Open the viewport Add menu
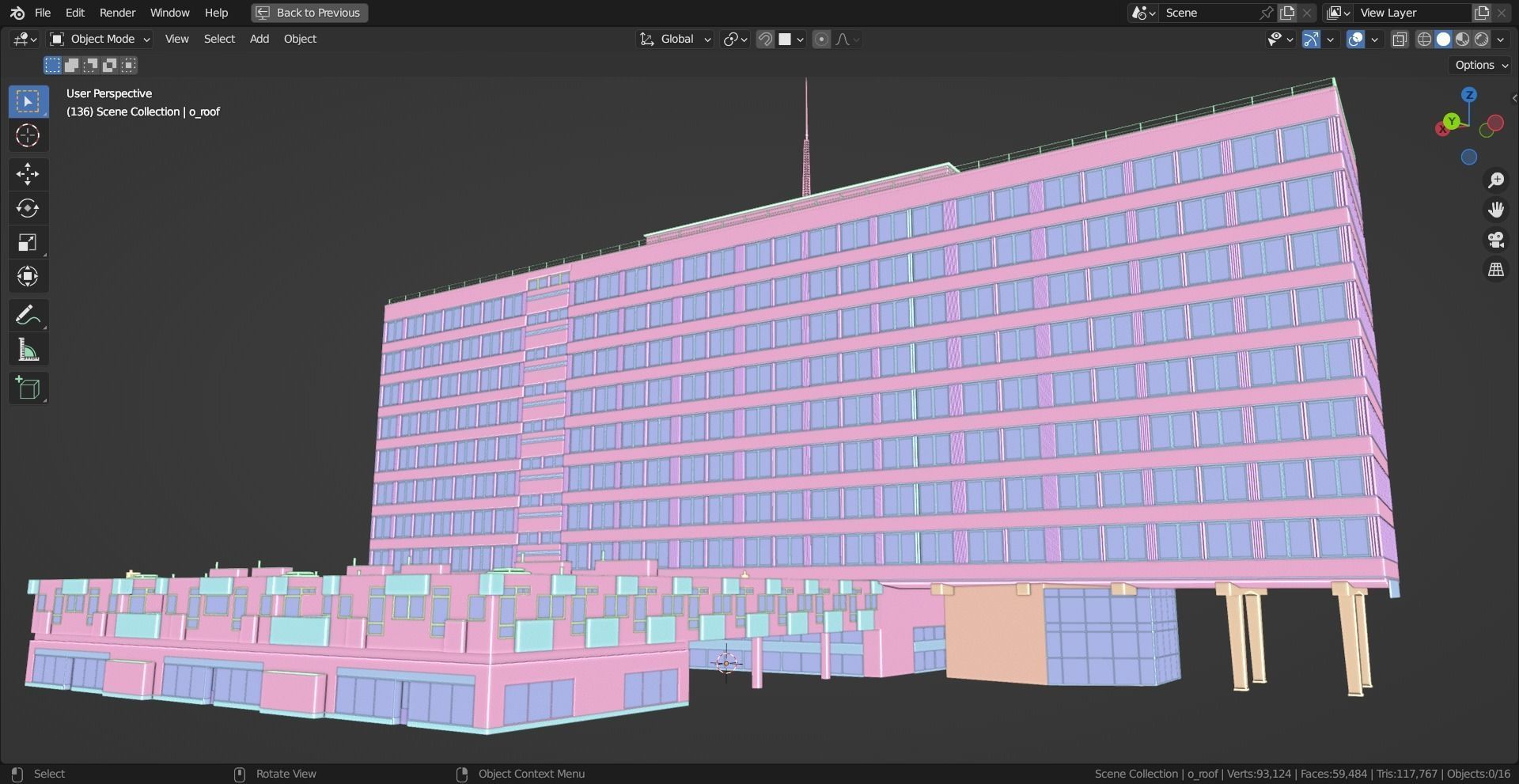 259,39
